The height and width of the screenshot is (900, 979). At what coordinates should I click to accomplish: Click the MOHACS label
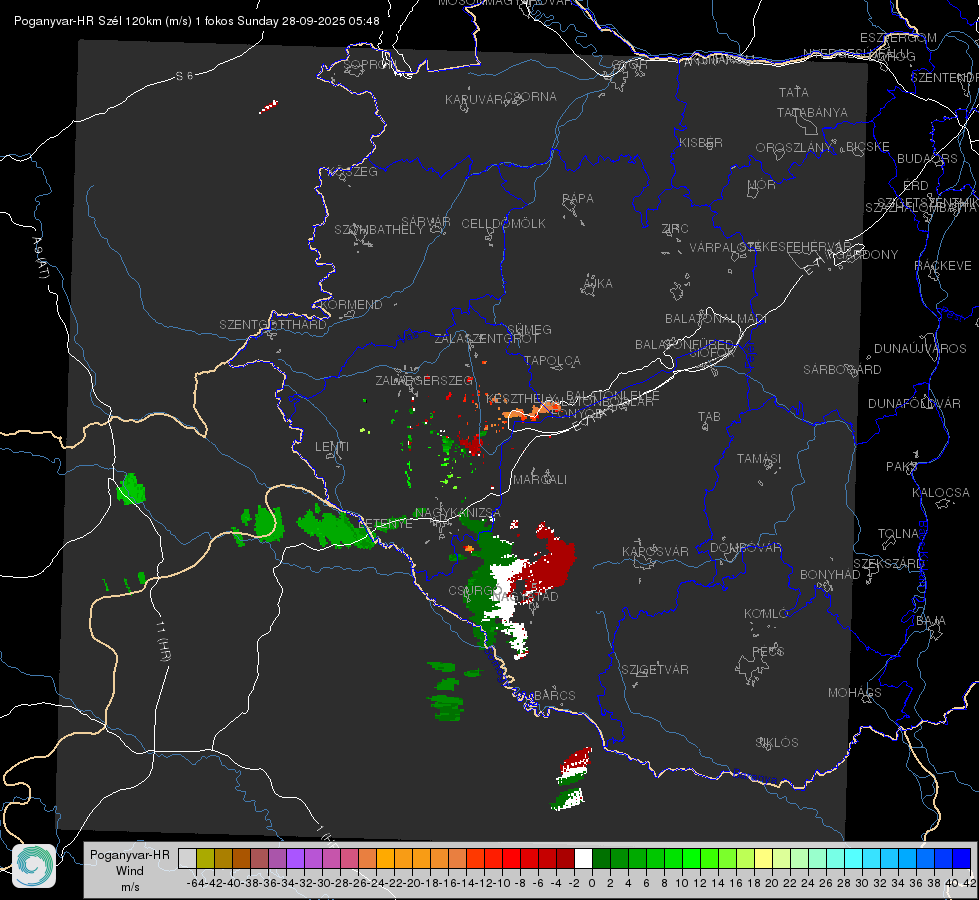[x=855, y=693]
